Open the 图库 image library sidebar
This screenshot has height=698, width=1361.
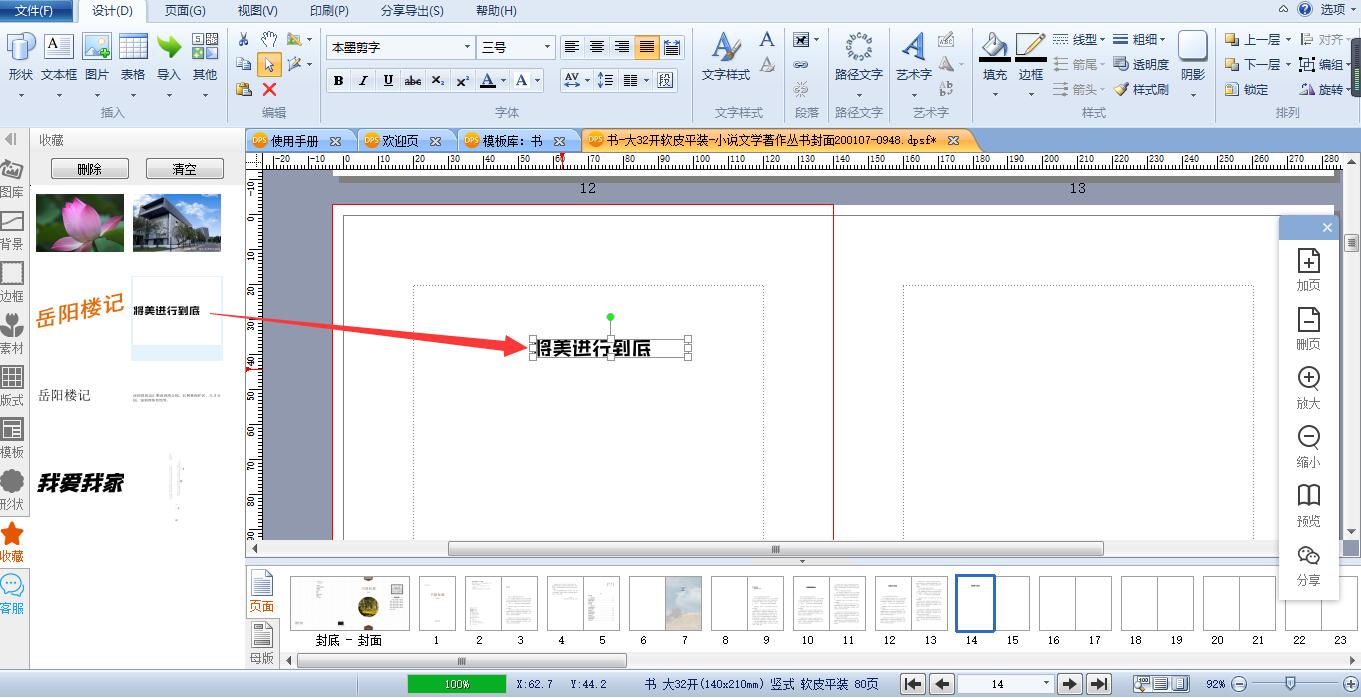coord(12,178)
